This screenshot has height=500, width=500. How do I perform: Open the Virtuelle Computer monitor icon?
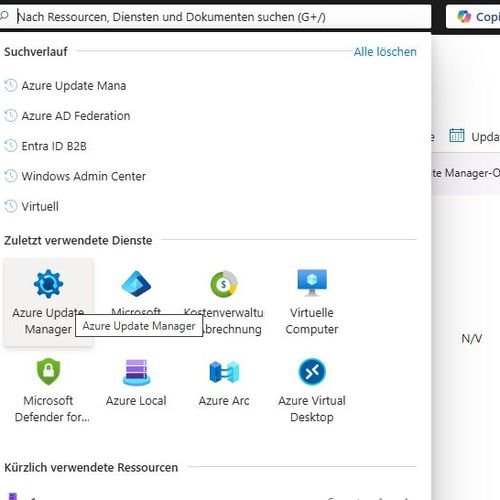312,283
